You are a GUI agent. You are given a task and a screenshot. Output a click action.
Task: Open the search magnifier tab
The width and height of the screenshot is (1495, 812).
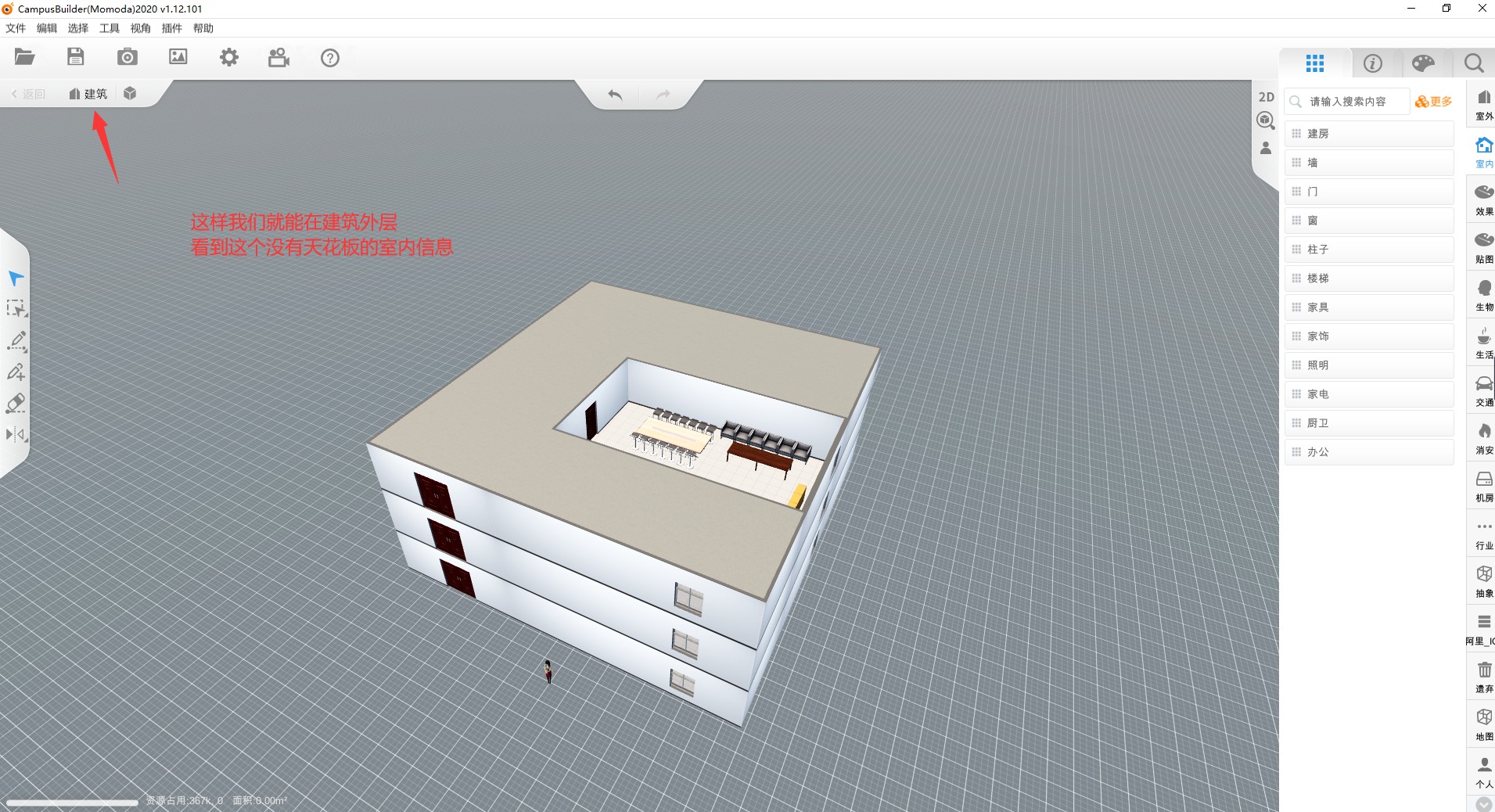point(1474,63)
